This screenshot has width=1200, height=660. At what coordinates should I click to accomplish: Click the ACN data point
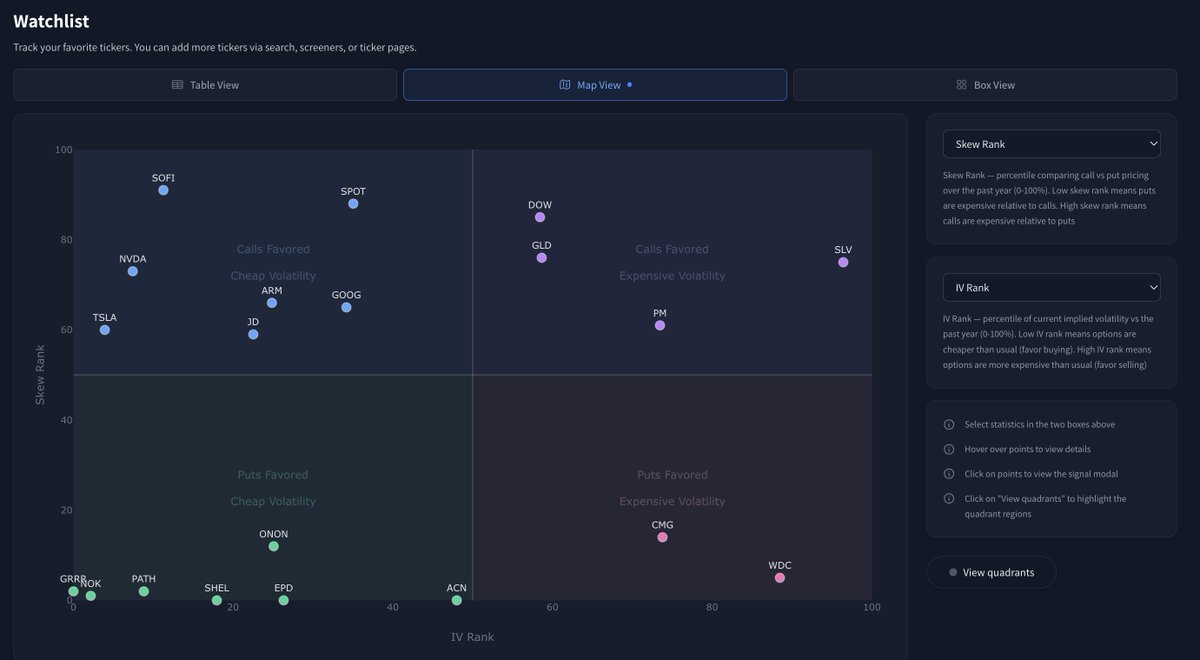(456, 600)
